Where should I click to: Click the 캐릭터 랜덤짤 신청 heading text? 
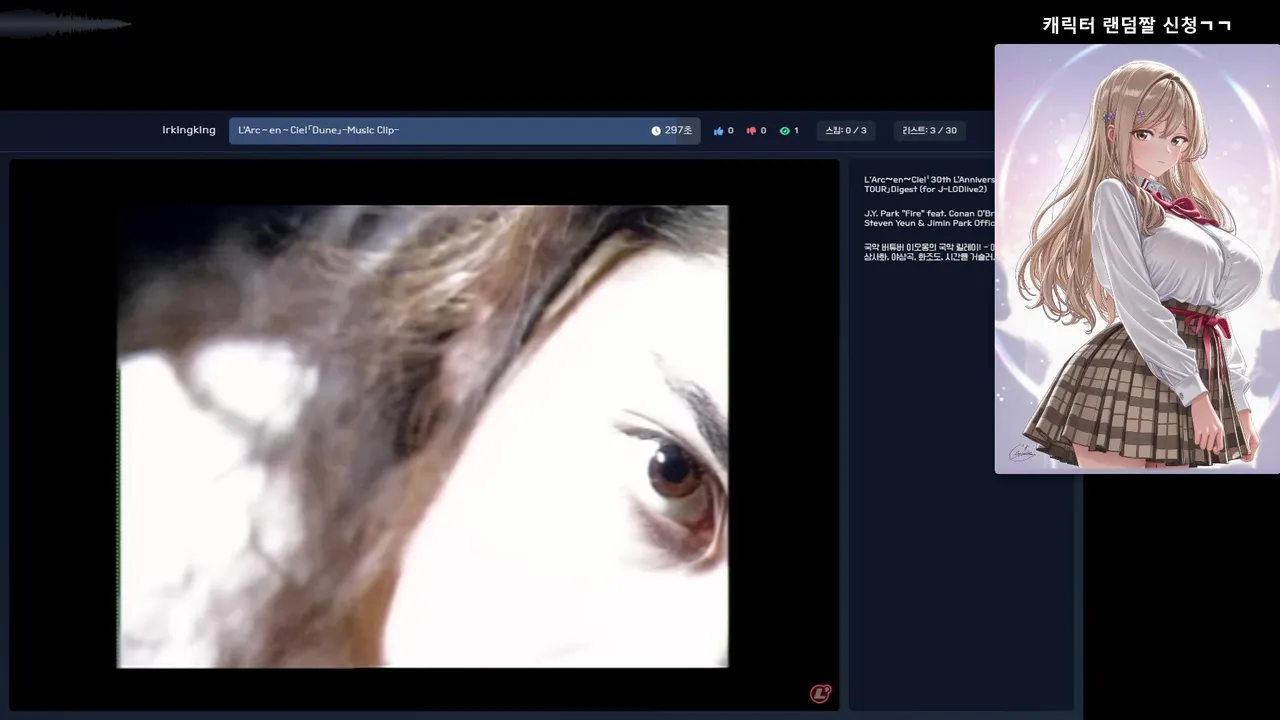pos(1137,25)
